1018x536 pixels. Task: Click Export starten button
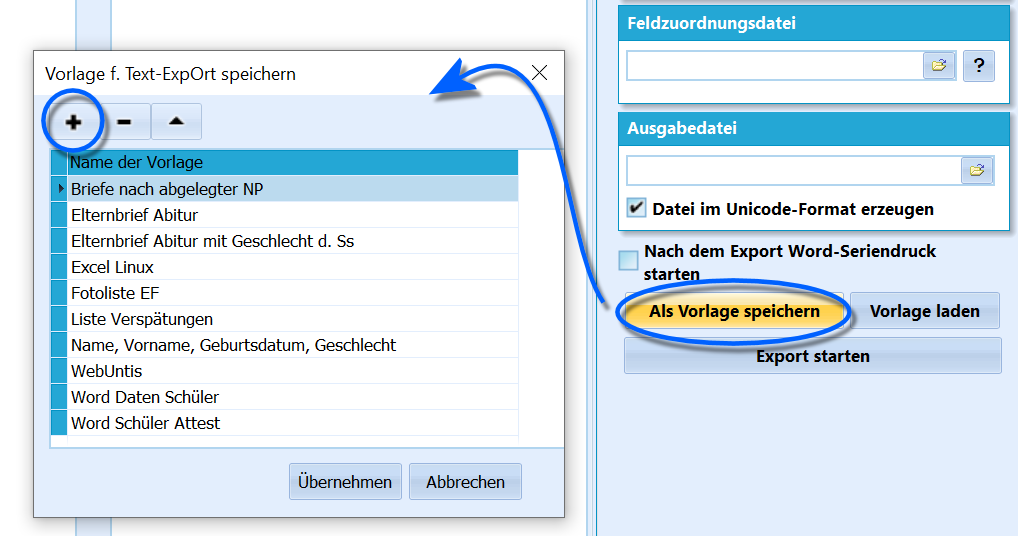click(813, 356)
